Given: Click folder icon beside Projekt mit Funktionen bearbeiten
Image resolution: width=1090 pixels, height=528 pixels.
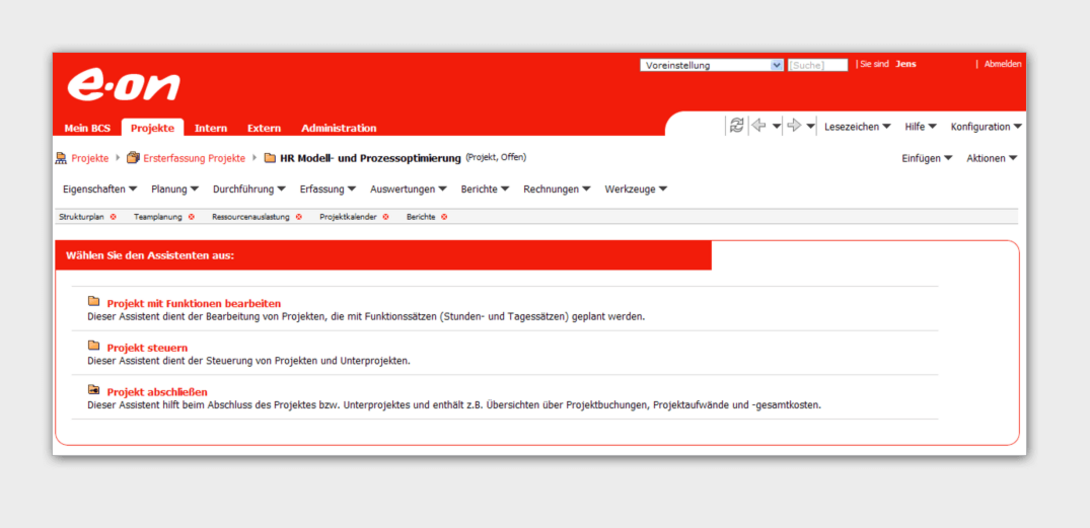Looking at the screenshot, I should coord(94,302).
